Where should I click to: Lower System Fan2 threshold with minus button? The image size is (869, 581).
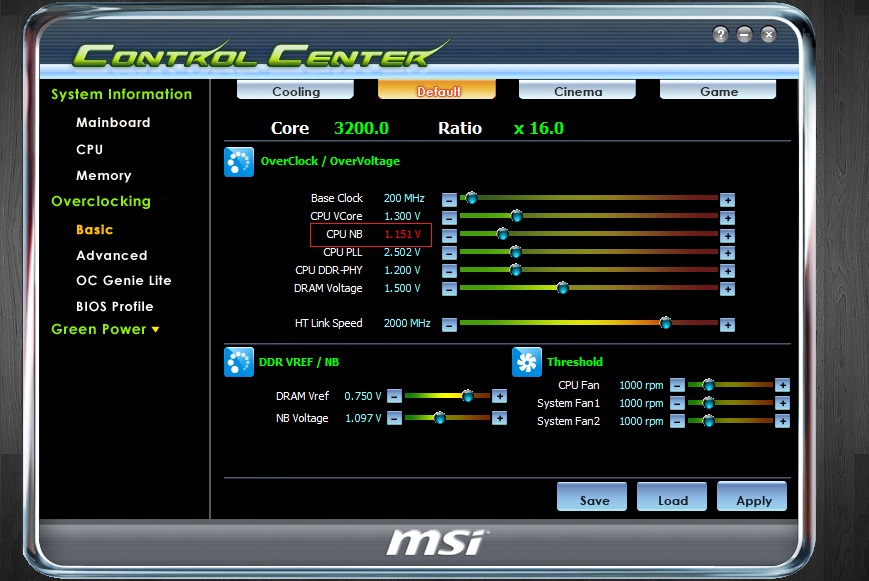677,421
